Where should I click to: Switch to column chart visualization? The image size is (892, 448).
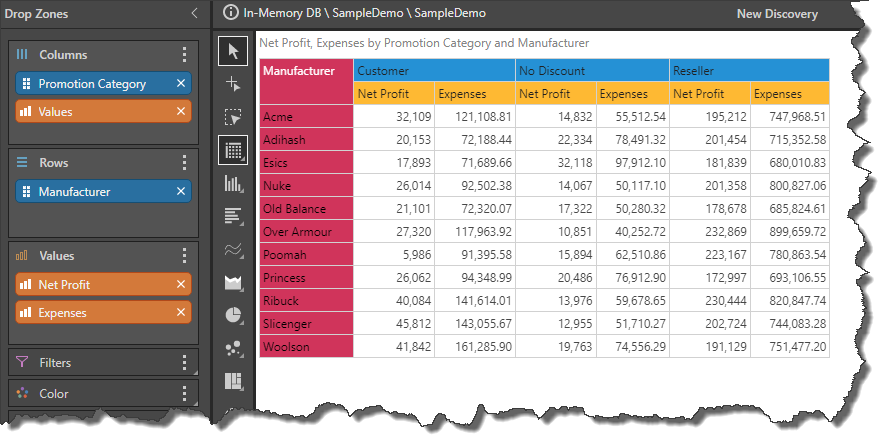pyautogui.click(x=234, y=183)
